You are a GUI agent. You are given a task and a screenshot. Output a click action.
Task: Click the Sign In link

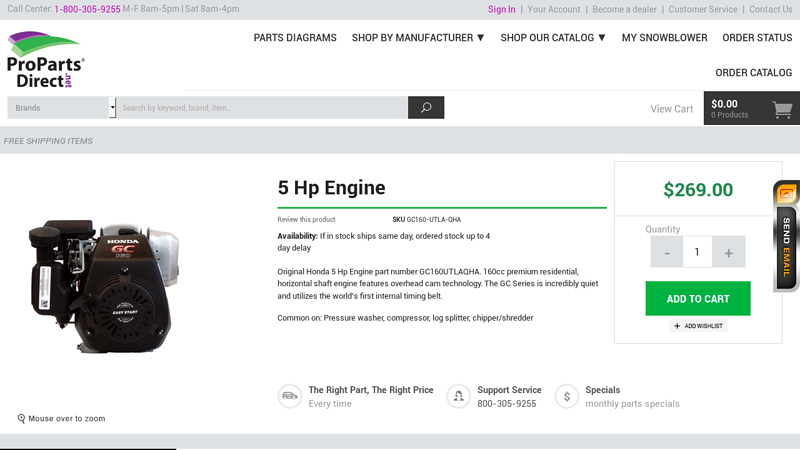pos(502,9)
